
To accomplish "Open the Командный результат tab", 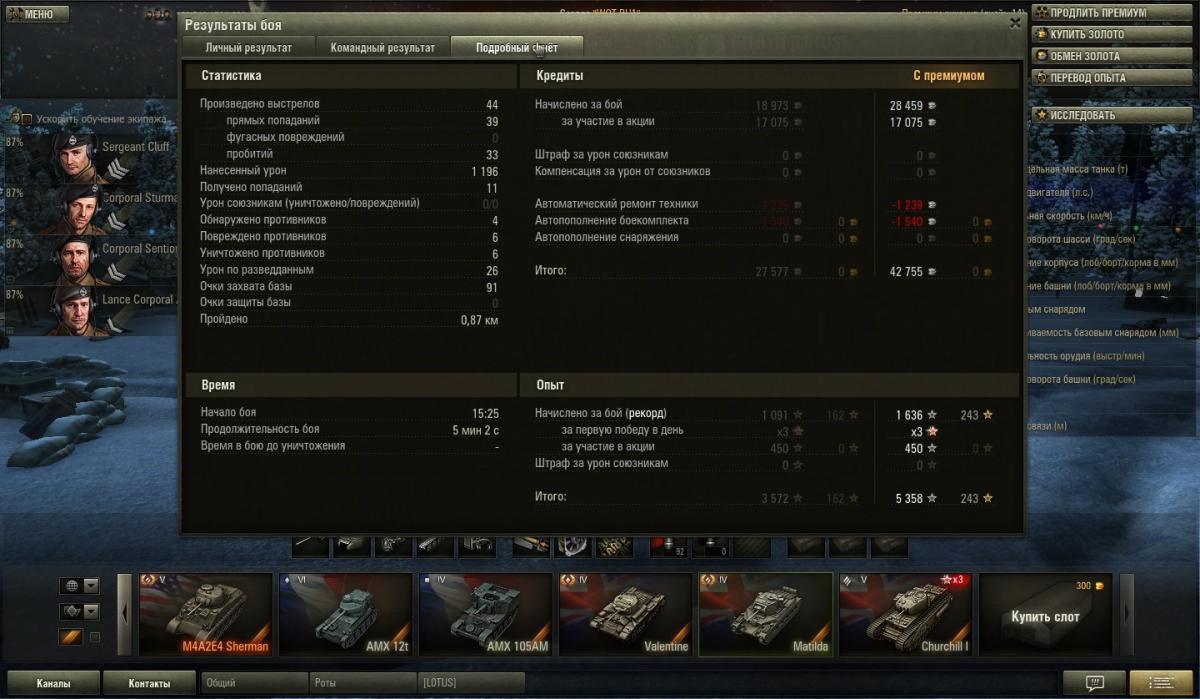I will 383,47.
